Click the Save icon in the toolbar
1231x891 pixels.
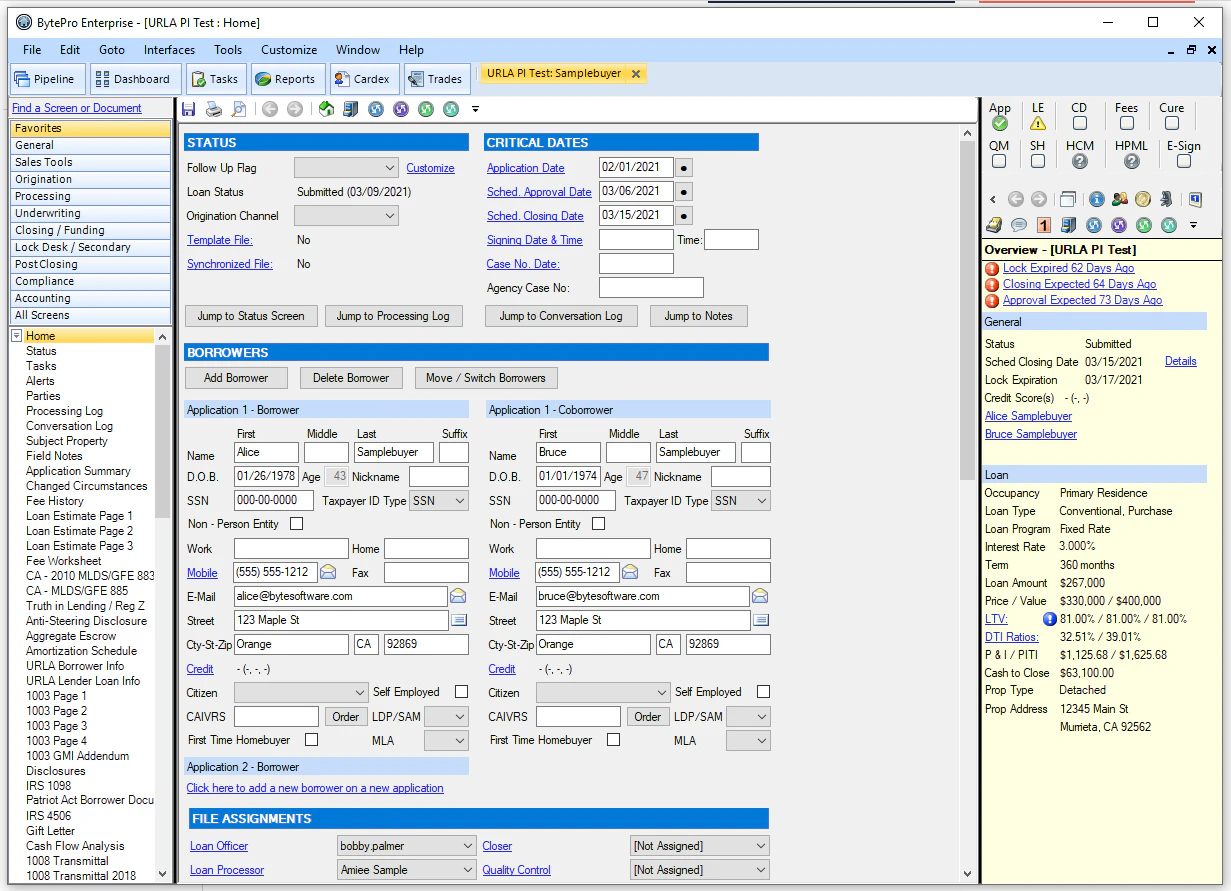(x=189, y=109)
